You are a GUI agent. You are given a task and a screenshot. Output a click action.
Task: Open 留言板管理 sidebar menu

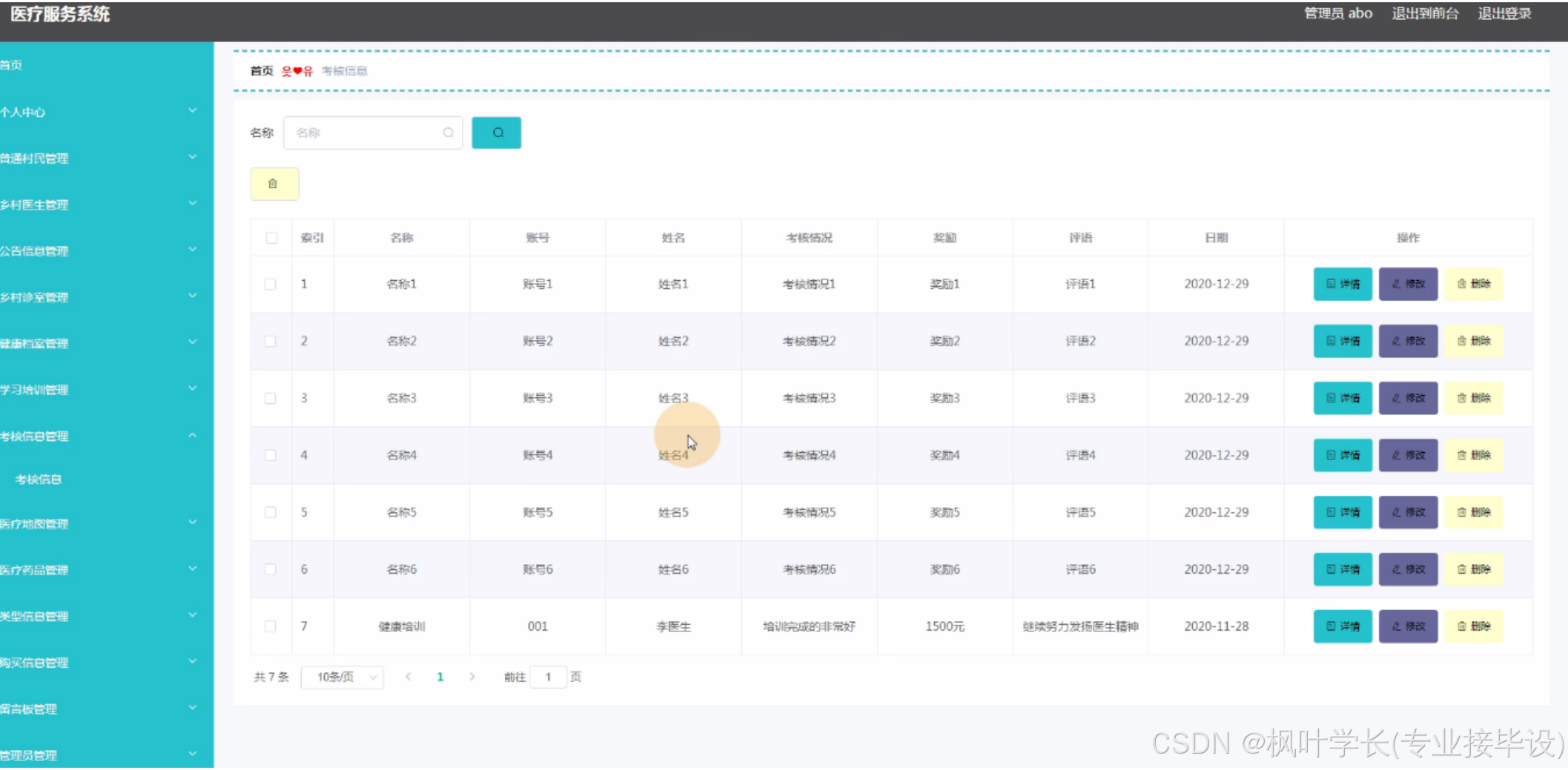click(x=107, y=709)
